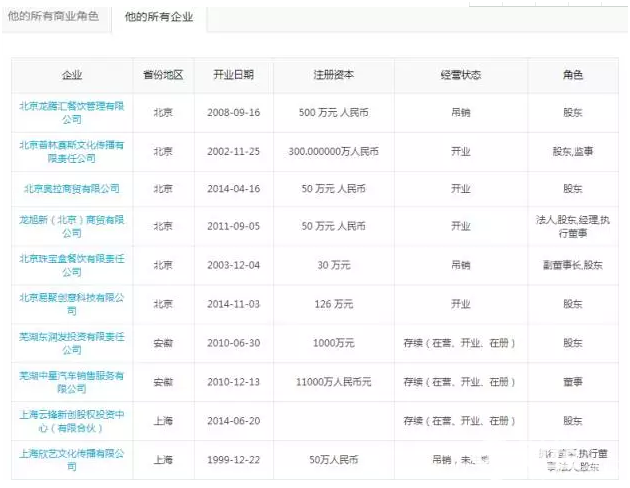Click 上海 in 上海欣艺文化 row
Image resolution: width=630 pixels, height=488 pixels.
pos(163,460)
